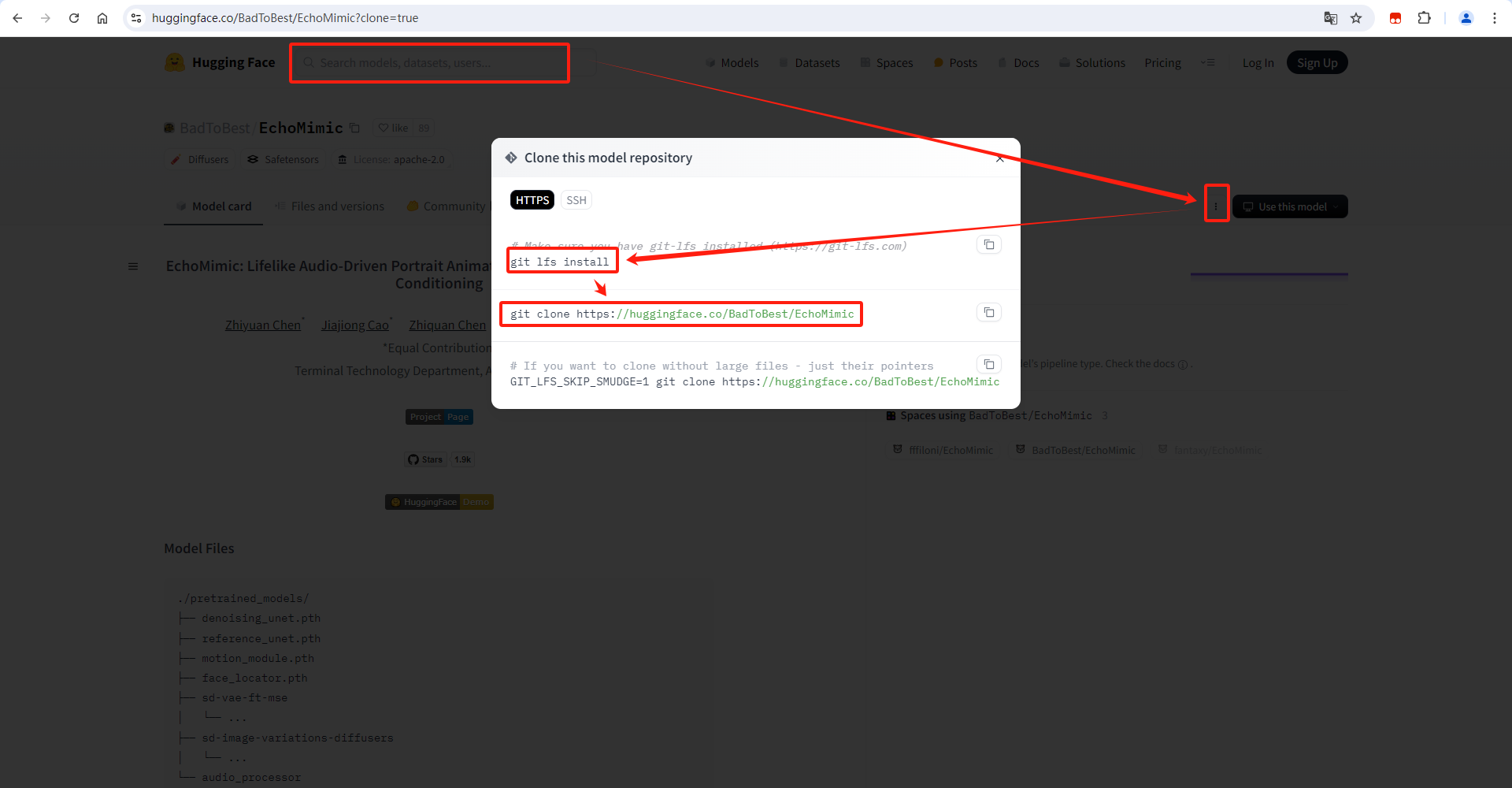Click the sd-image-variations-diffusers line
This screenshot has width=1512, height=788.
(x=298, y=738)
